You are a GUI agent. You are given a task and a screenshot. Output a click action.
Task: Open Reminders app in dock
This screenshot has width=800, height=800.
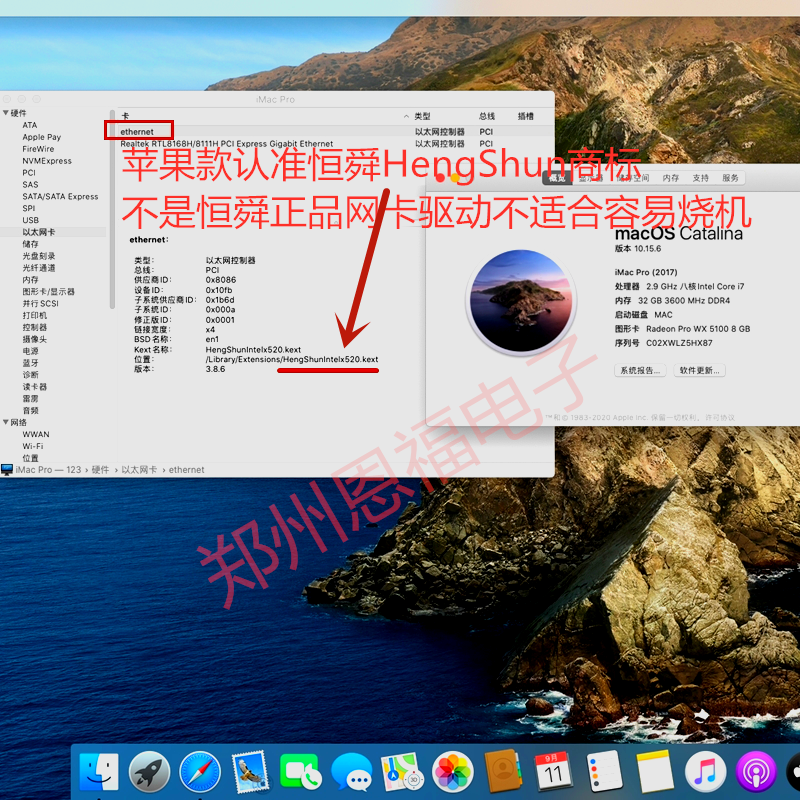(x=604, y=771)
